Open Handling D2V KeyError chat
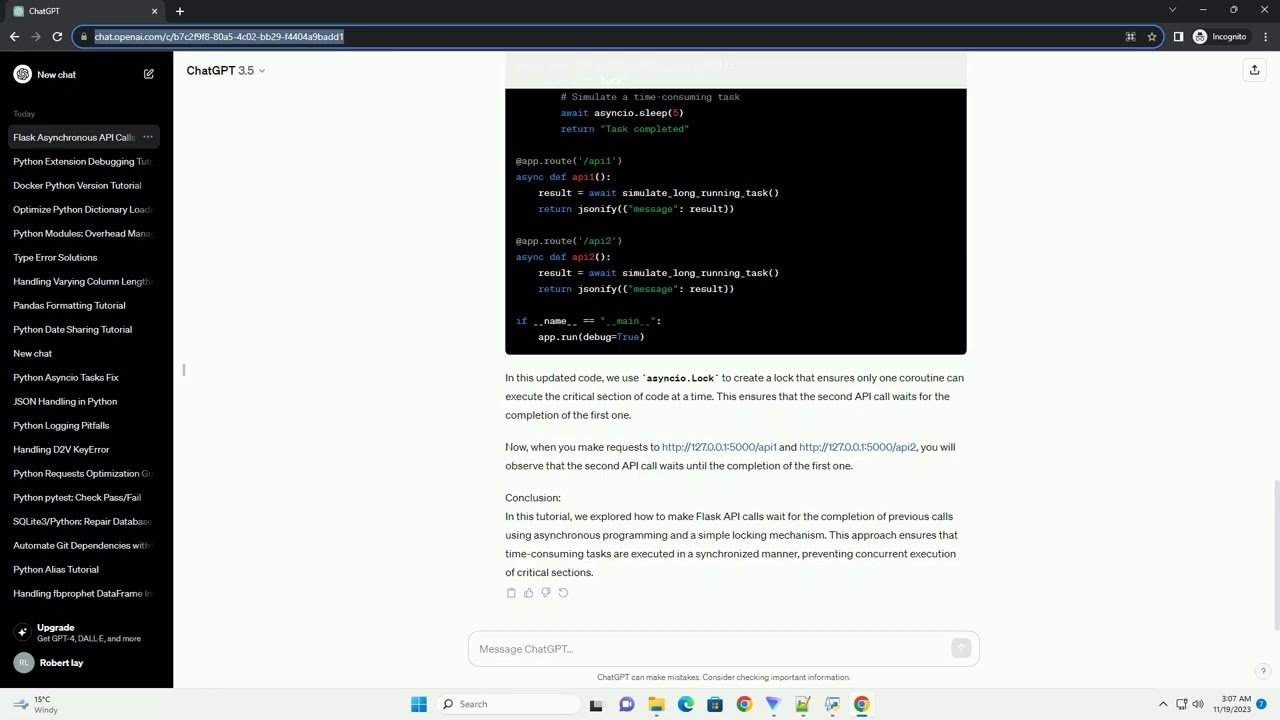Viewport: 1280px width, 720px height. pyautogui.click(x=82, y=449)
